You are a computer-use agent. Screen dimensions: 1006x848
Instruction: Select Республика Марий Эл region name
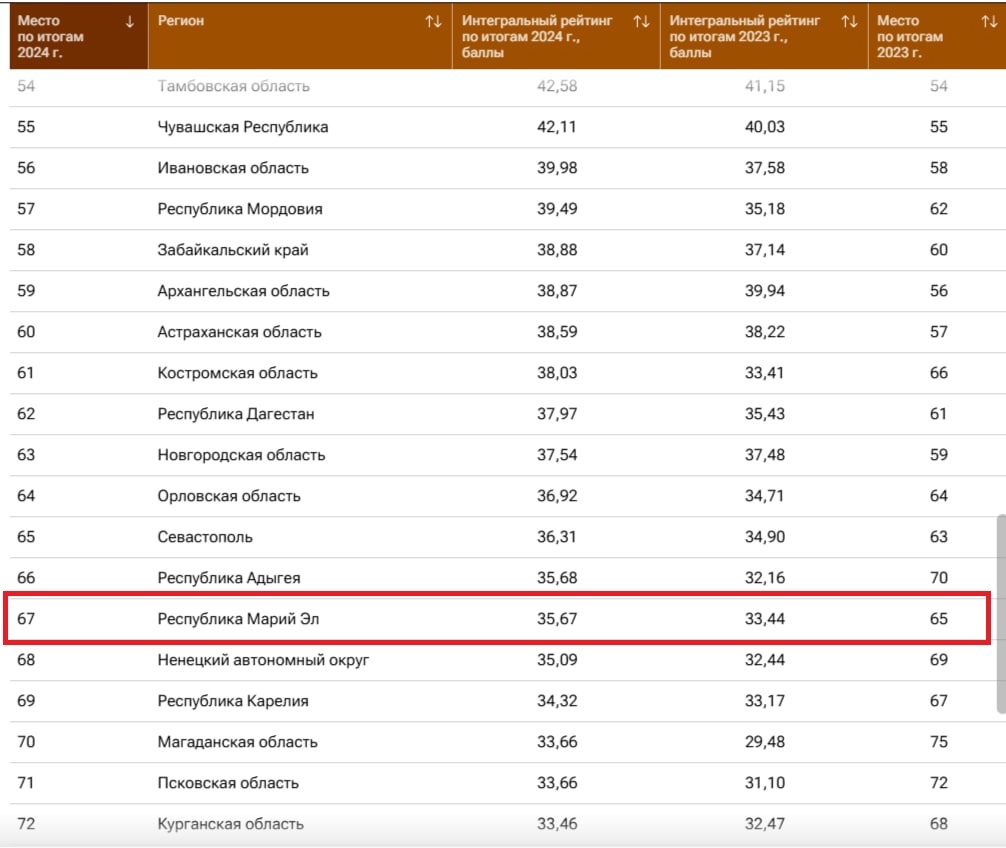point(238,619)
